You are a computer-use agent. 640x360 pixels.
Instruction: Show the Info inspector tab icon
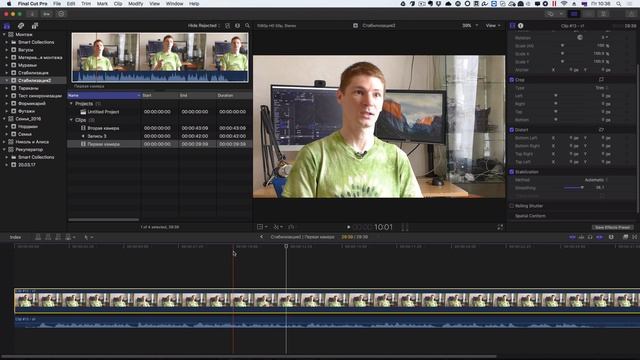click(x=521, y=26)
